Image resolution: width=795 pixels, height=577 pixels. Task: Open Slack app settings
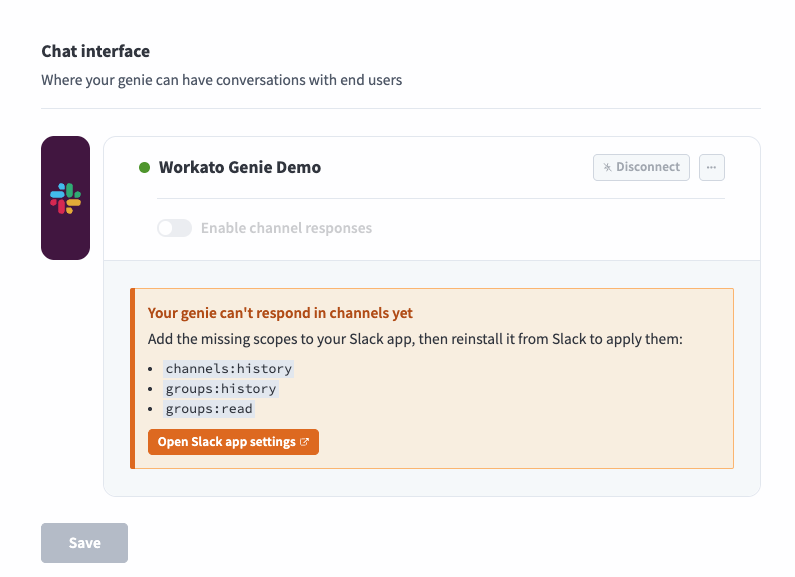pos(233,442)
